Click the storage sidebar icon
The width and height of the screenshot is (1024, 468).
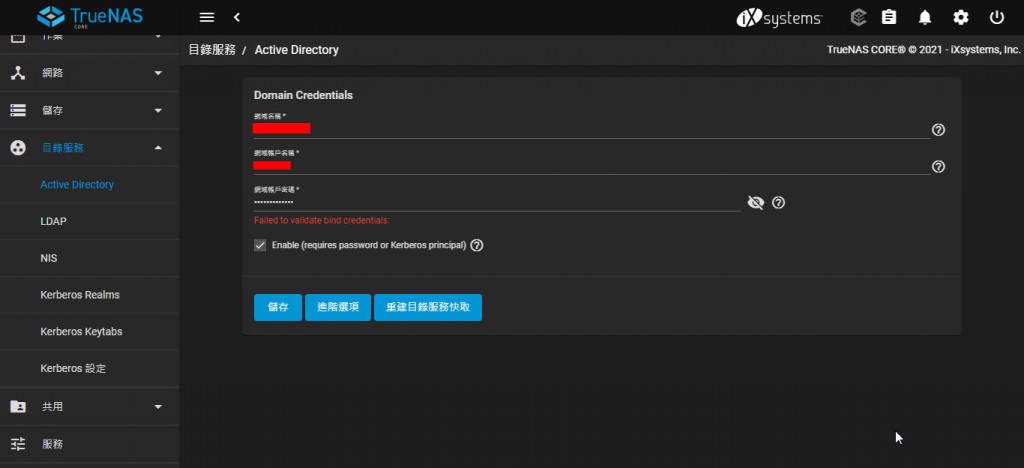tap(18, 110)
